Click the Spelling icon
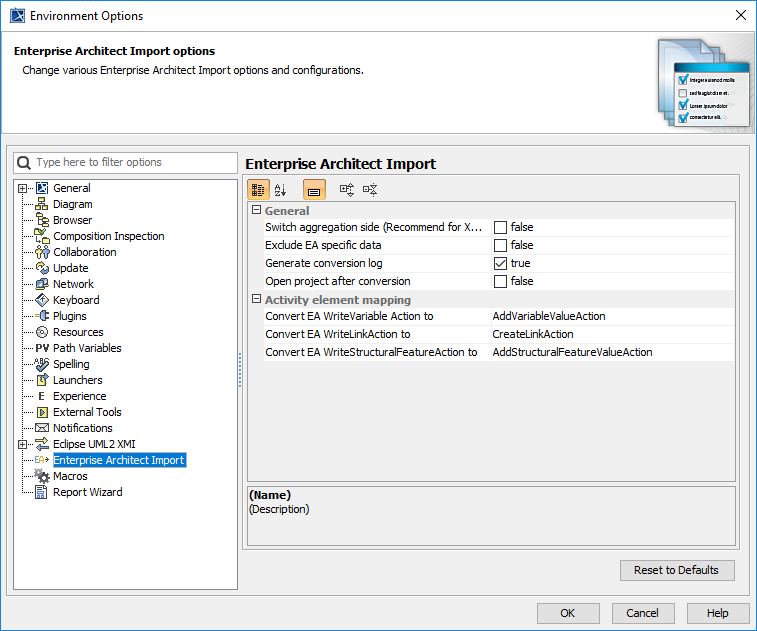This screenshot has height=631, width=757. tap(42, 364)
